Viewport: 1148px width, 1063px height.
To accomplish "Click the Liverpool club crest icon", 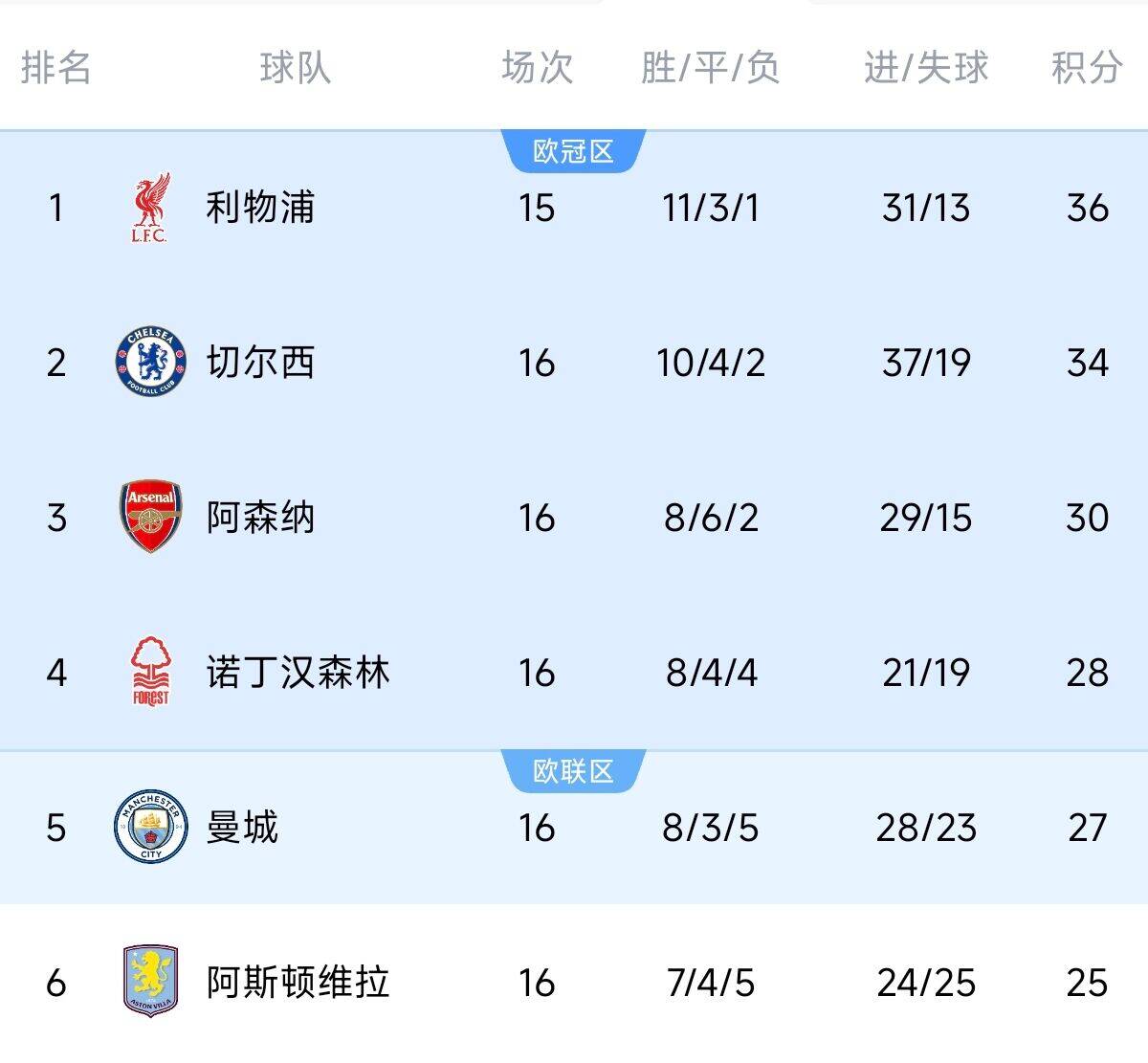I will (x=150, y=208).
